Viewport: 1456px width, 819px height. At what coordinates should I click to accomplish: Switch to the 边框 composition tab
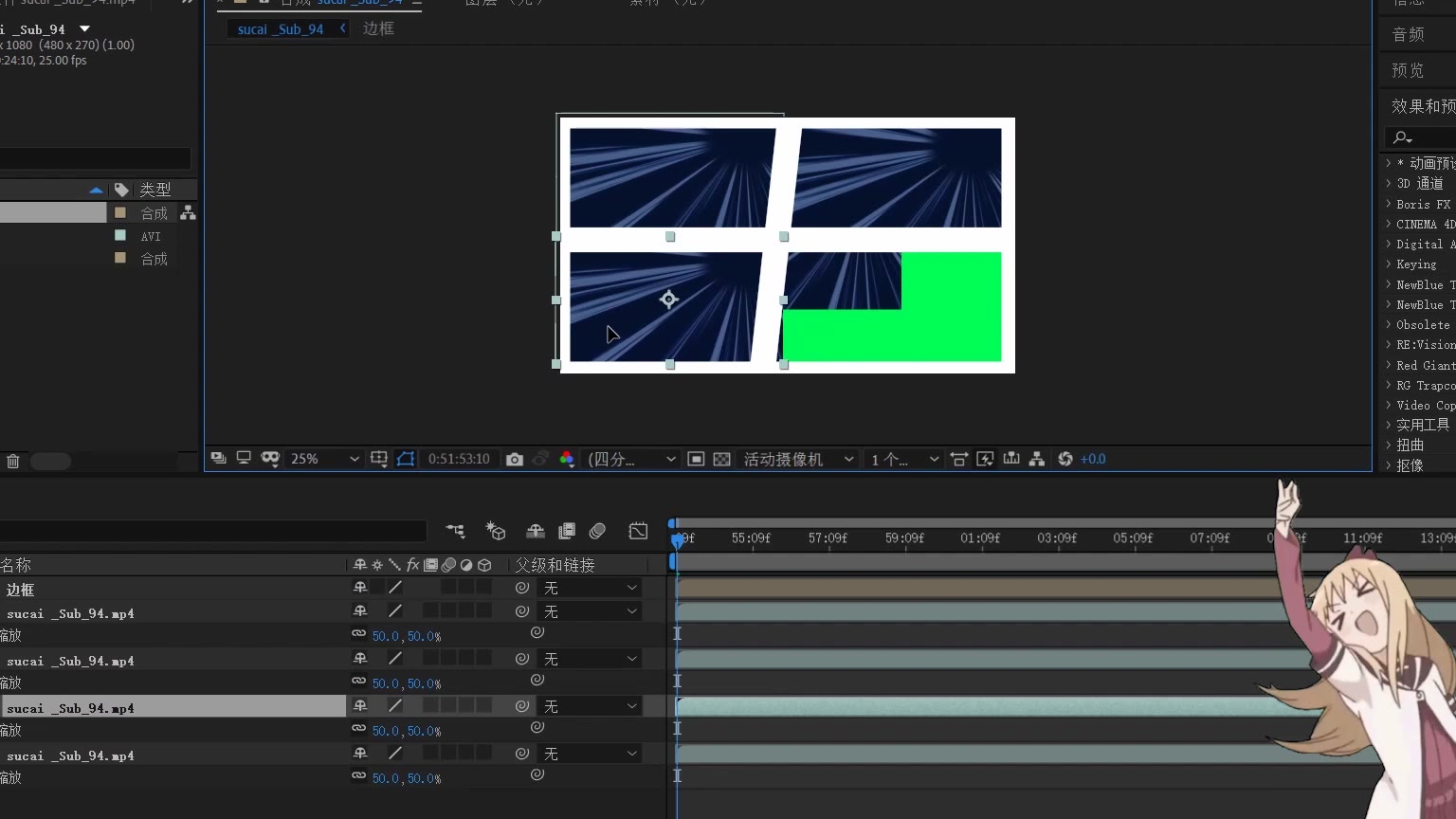[x=378, y=29]
